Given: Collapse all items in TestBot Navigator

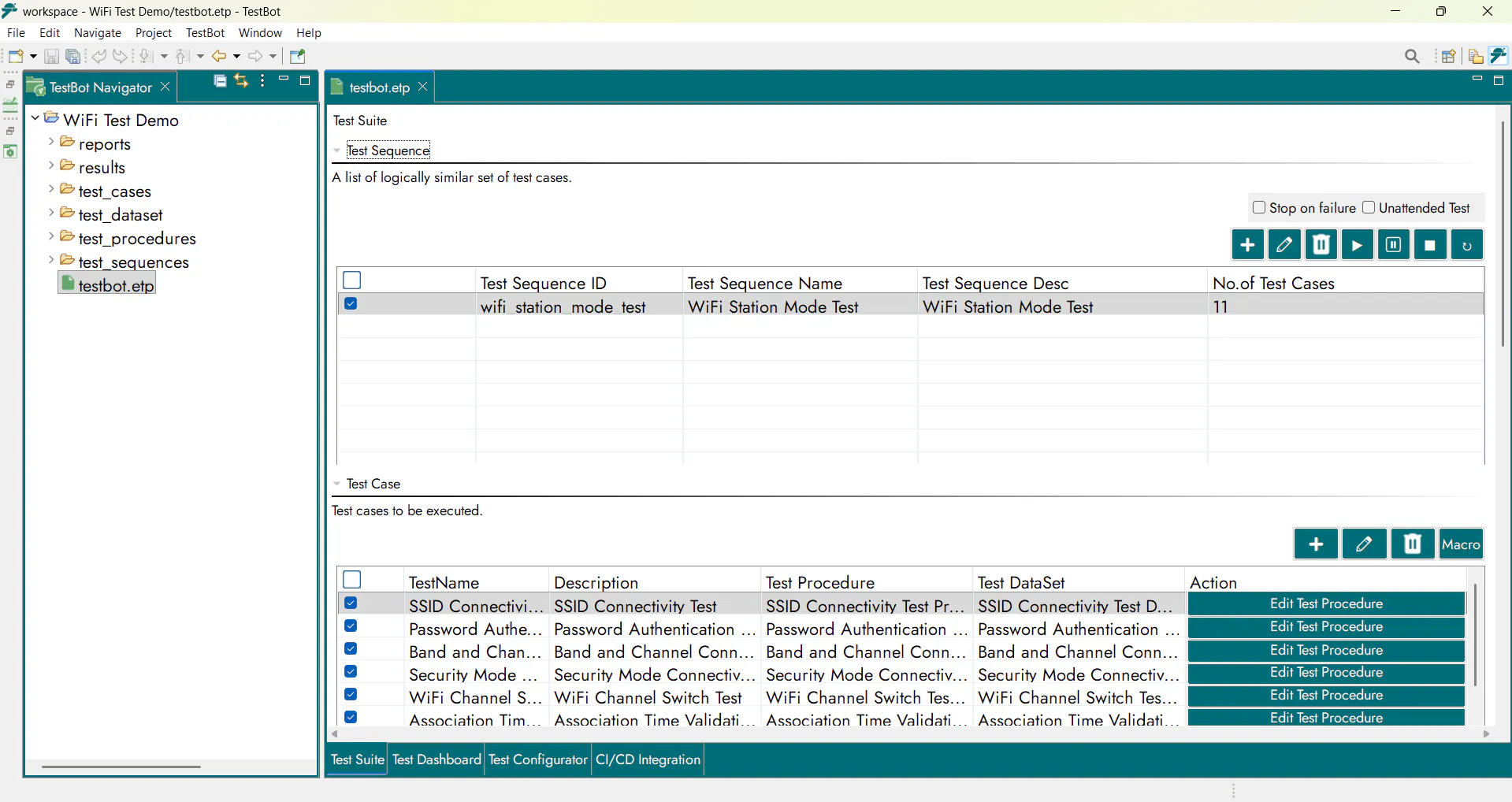Looking at the screenshot, I should coord(221,80).
